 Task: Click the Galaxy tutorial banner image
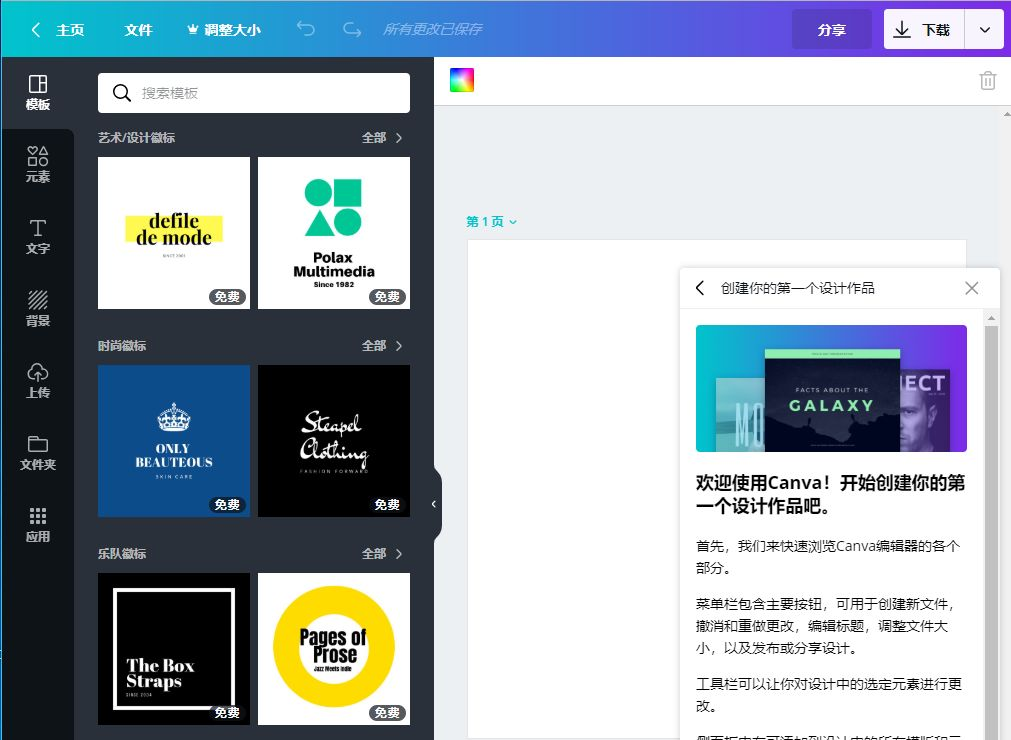pyautogui.click(x=831, y=389)
